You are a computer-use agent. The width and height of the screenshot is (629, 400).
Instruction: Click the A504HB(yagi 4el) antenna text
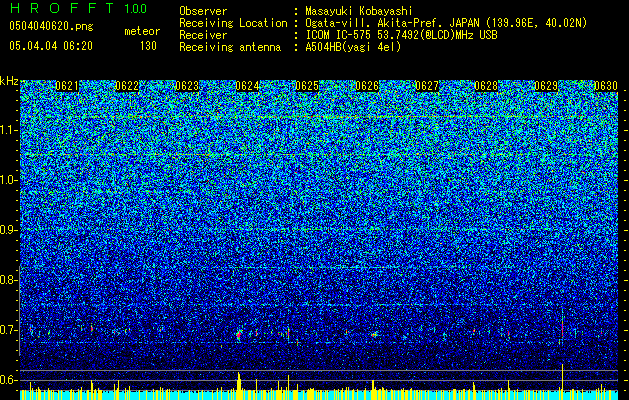(353, 47)
